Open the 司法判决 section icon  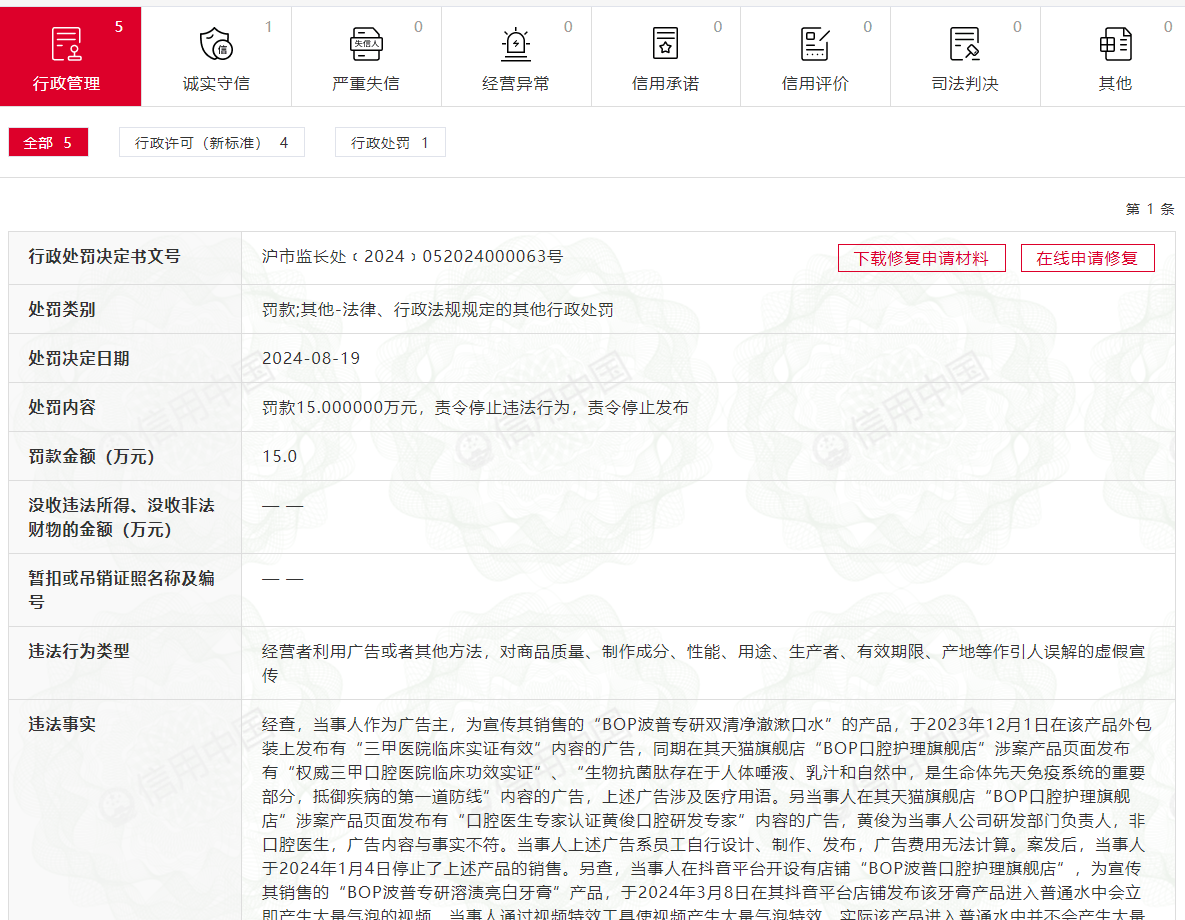964,44
